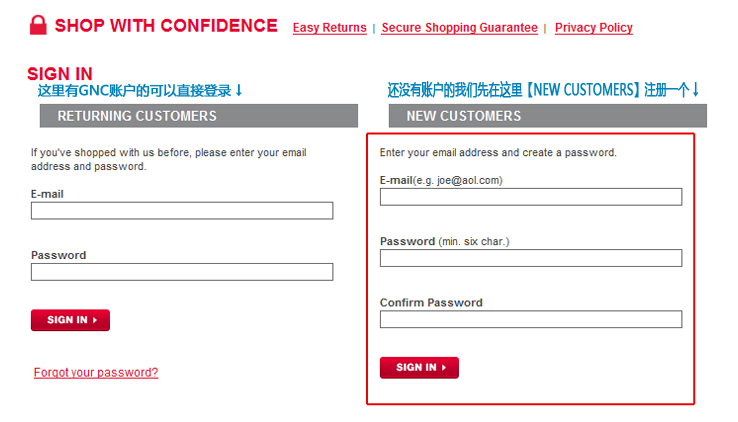Click the SHOP WITH CONFIDENCE heading

tap(166, 25)
